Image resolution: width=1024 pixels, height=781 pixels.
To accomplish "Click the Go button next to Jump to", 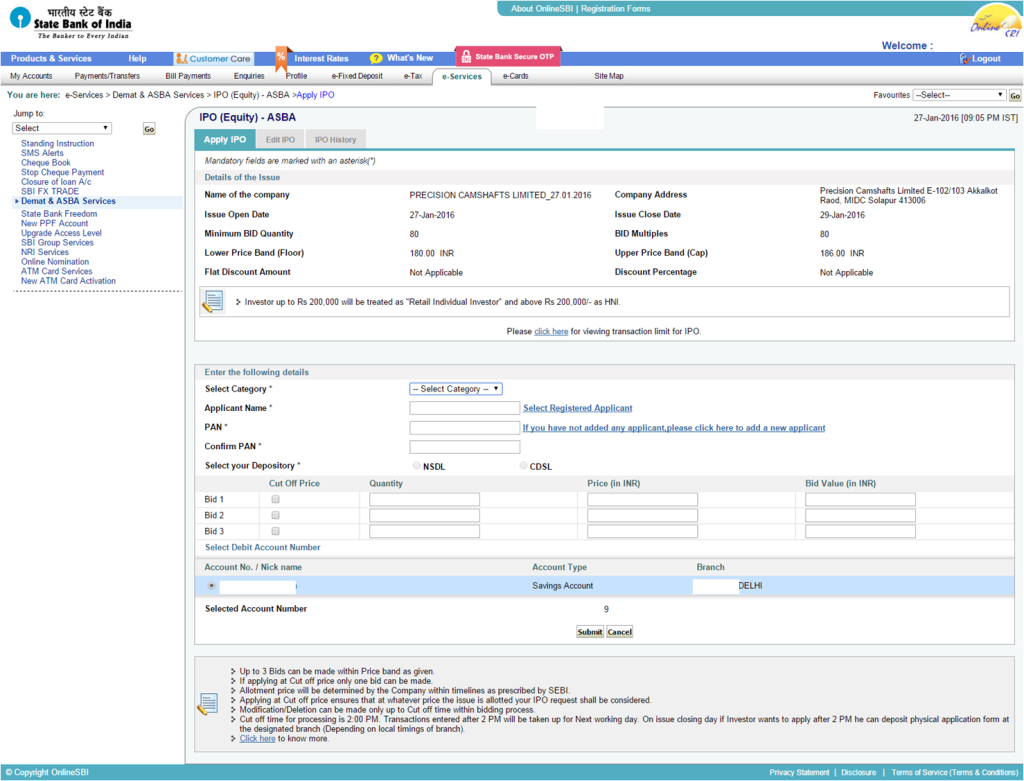I will pos(149,129).
